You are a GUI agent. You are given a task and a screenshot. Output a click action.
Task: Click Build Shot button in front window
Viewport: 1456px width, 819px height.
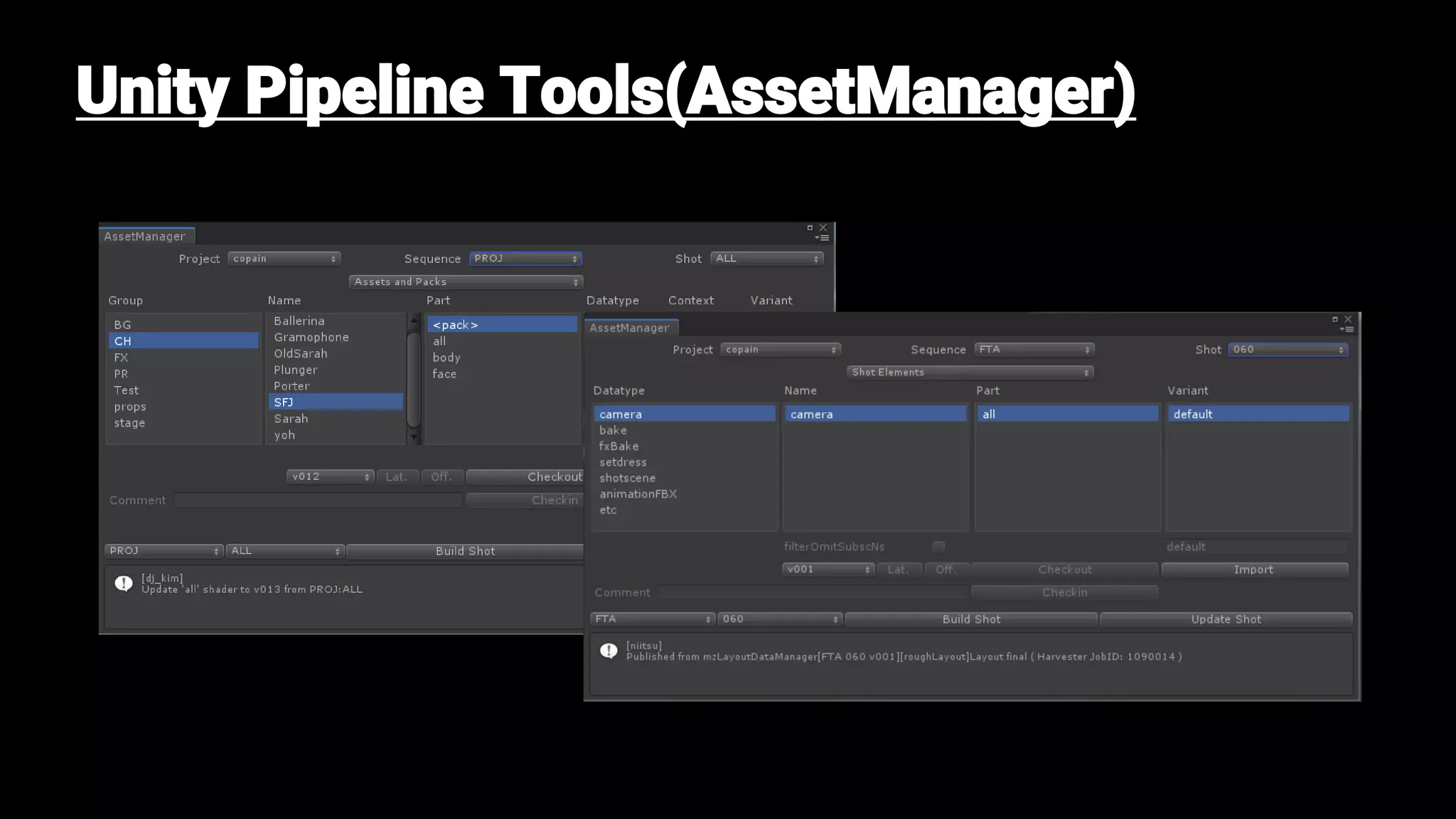point(971,619)
